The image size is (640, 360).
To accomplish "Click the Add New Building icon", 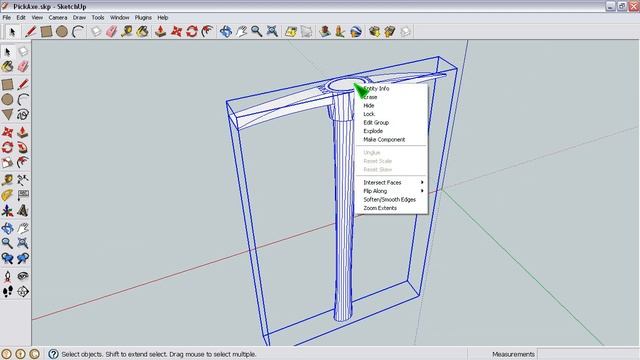I will coord(325,31).
